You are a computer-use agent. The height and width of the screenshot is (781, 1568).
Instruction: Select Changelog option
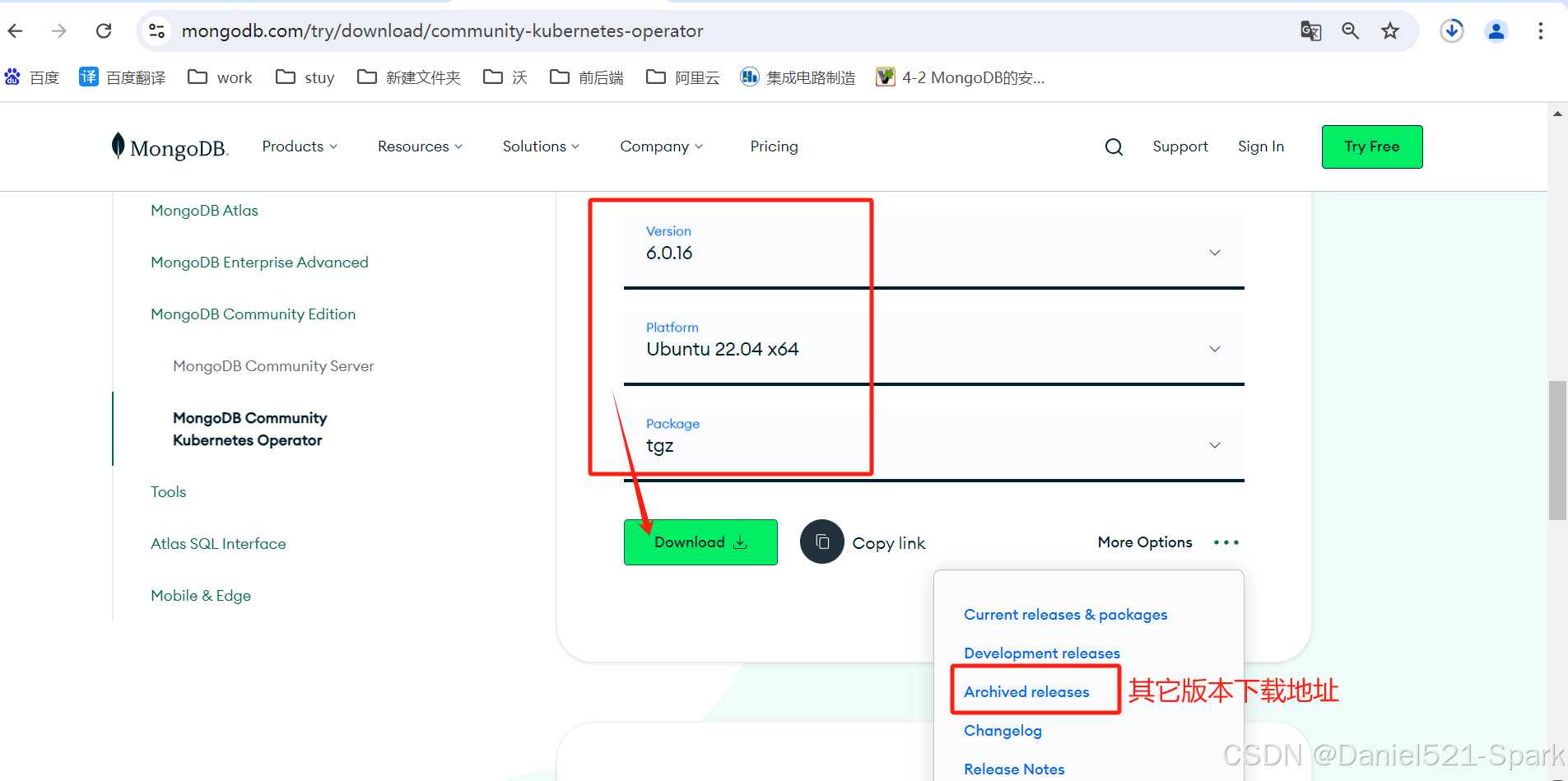(1003, 731)
